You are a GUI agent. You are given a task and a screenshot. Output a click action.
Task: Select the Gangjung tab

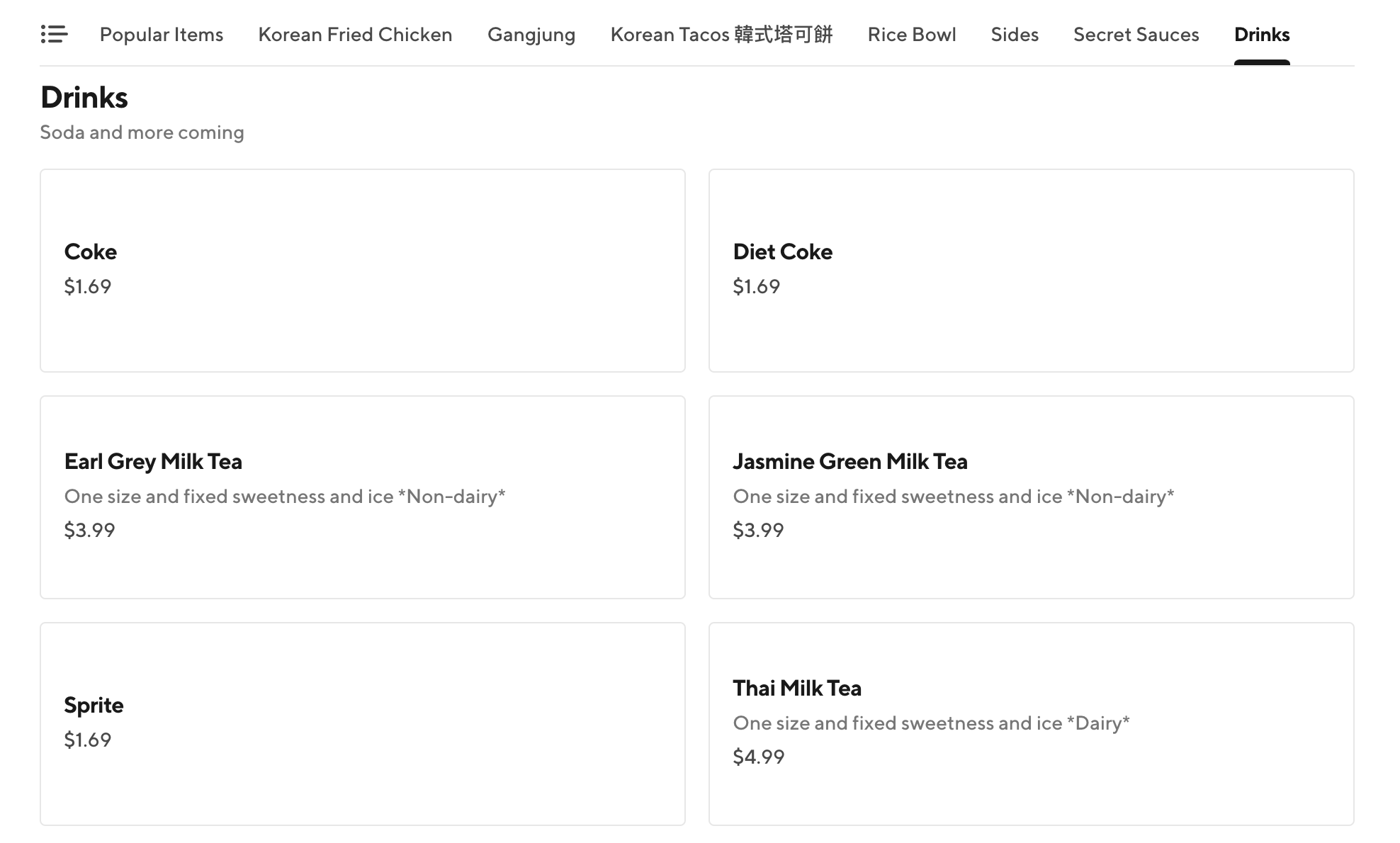click(x=531, y=34)
